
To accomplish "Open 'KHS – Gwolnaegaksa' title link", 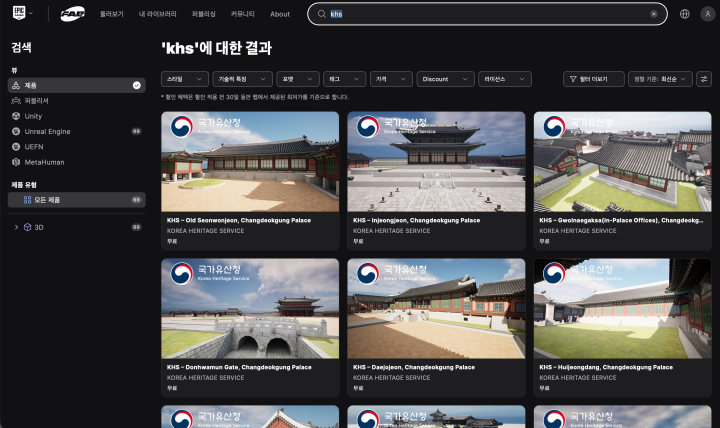I will click(621, 220).
